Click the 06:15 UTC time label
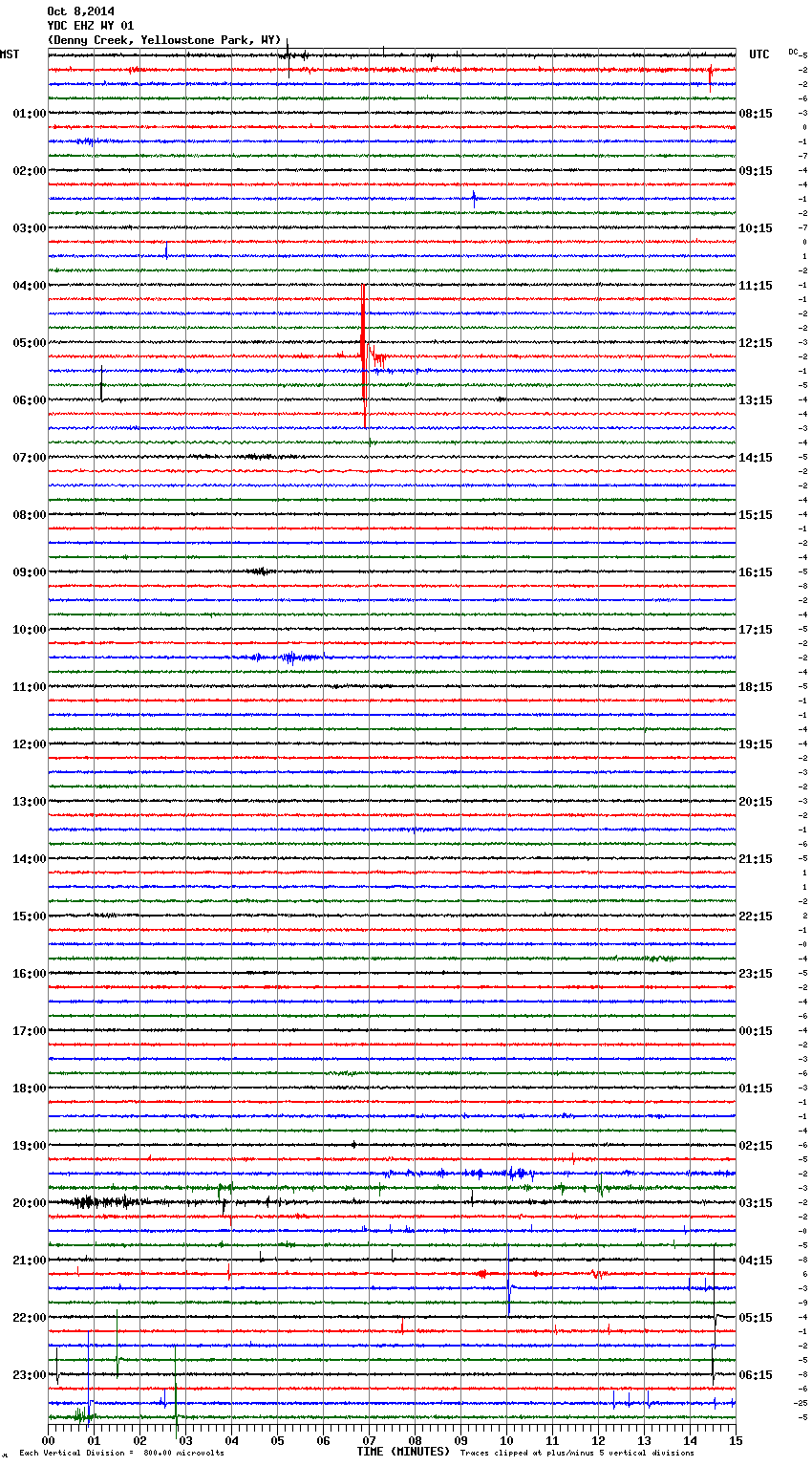 756,1375
